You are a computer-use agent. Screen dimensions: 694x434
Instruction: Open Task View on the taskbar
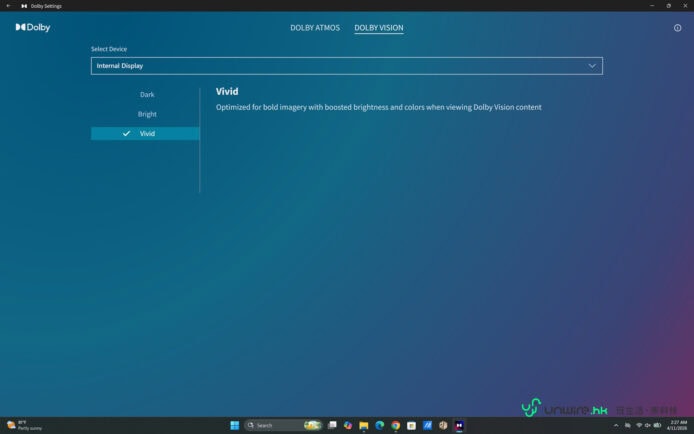332,426
